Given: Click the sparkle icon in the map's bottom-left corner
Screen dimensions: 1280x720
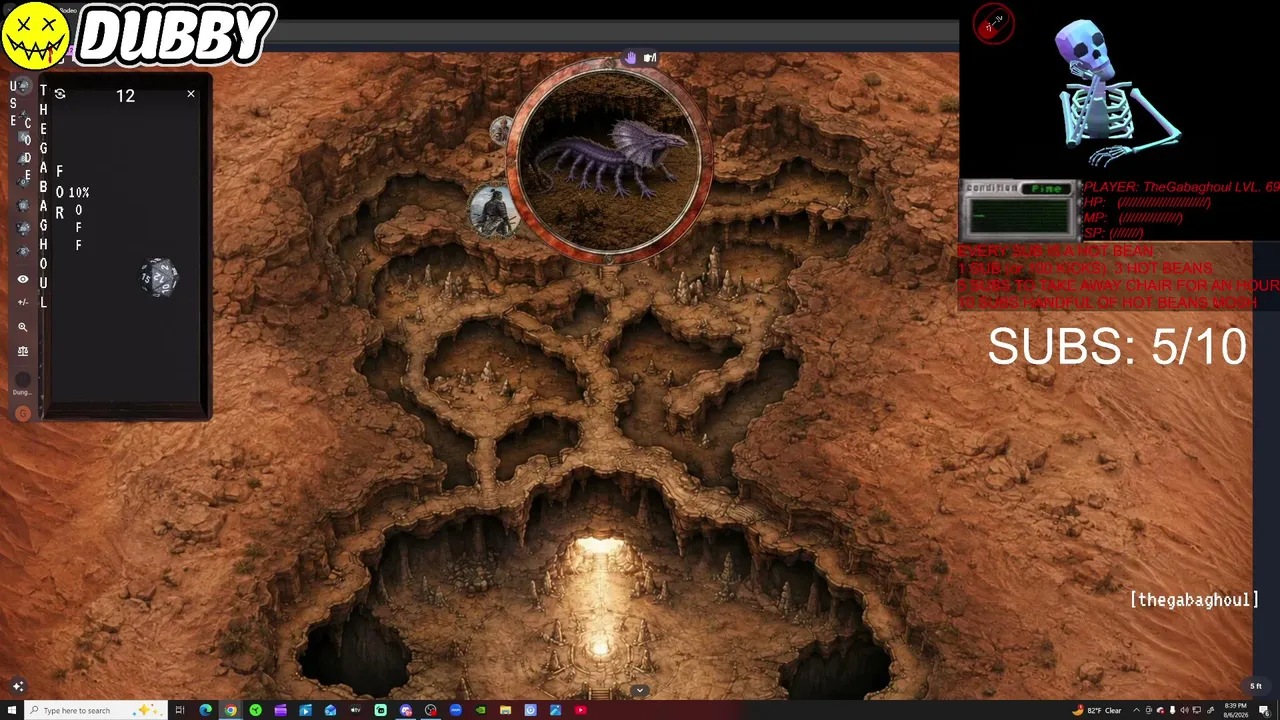Looking at the screenshot, I should [18, 686].
